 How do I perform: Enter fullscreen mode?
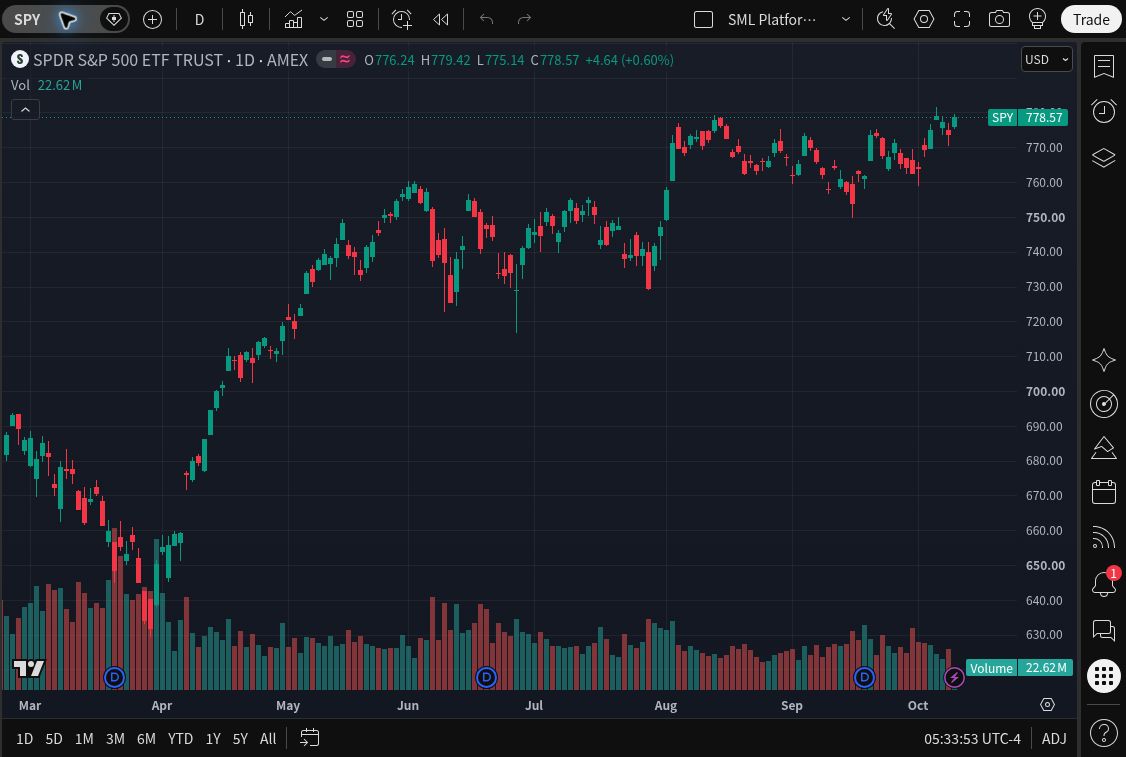(962, 19)
